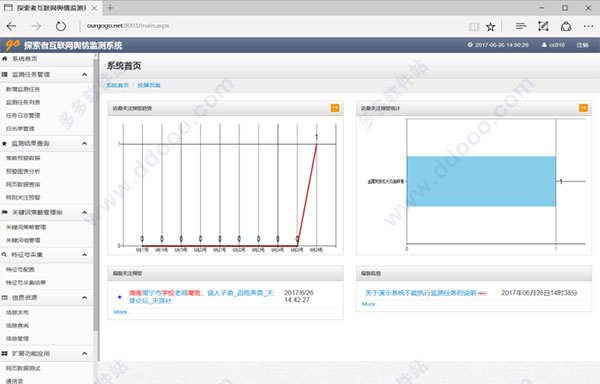This screenshot has width=600, height=384.
Task: Collapse the 特征号采集 sidebar section
Action: pos(85,255)
